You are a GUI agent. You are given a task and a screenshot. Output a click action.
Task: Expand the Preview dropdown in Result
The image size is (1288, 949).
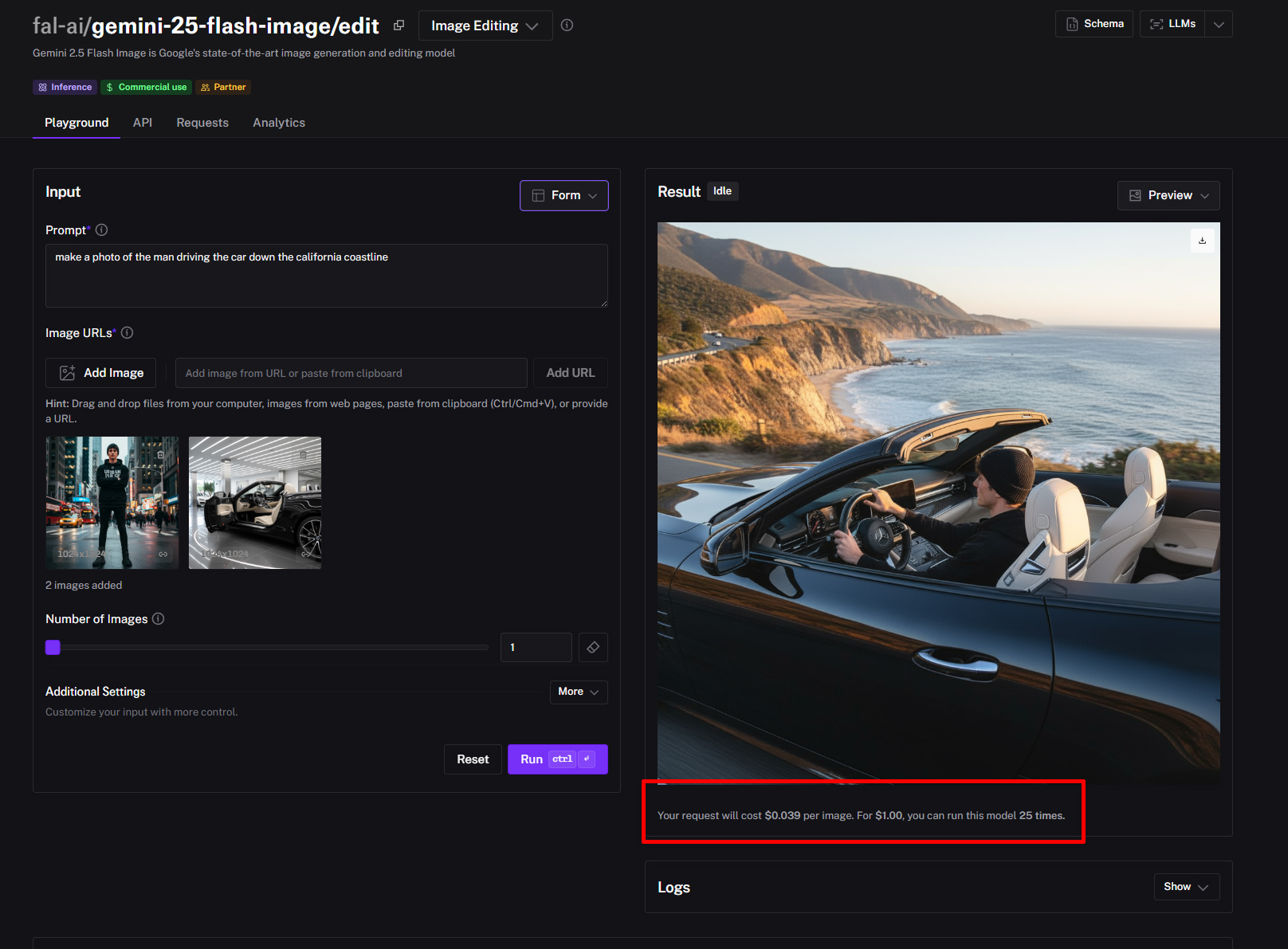pos(1168,196)
